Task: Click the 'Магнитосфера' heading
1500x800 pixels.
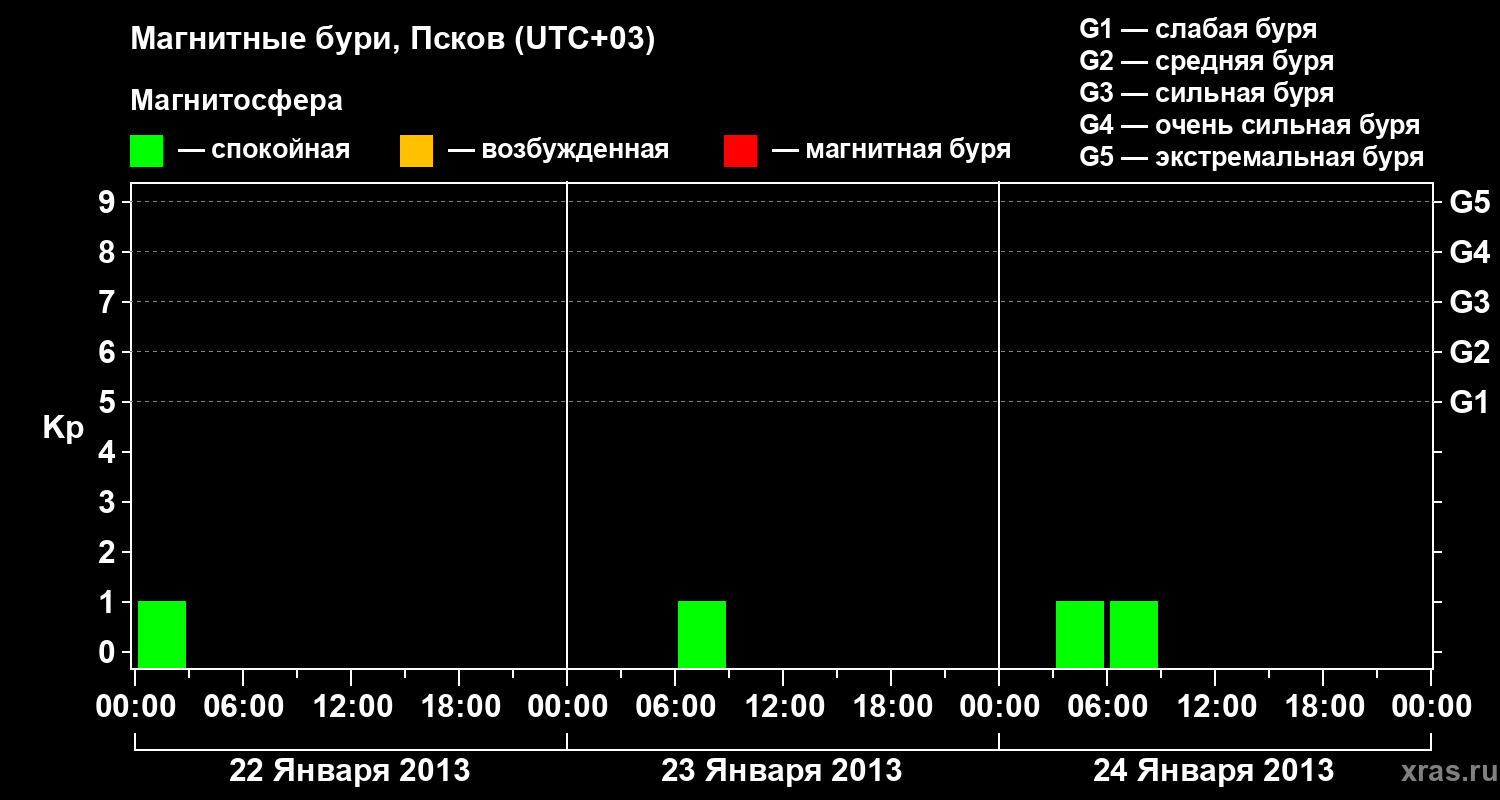Action: (236, 101)
